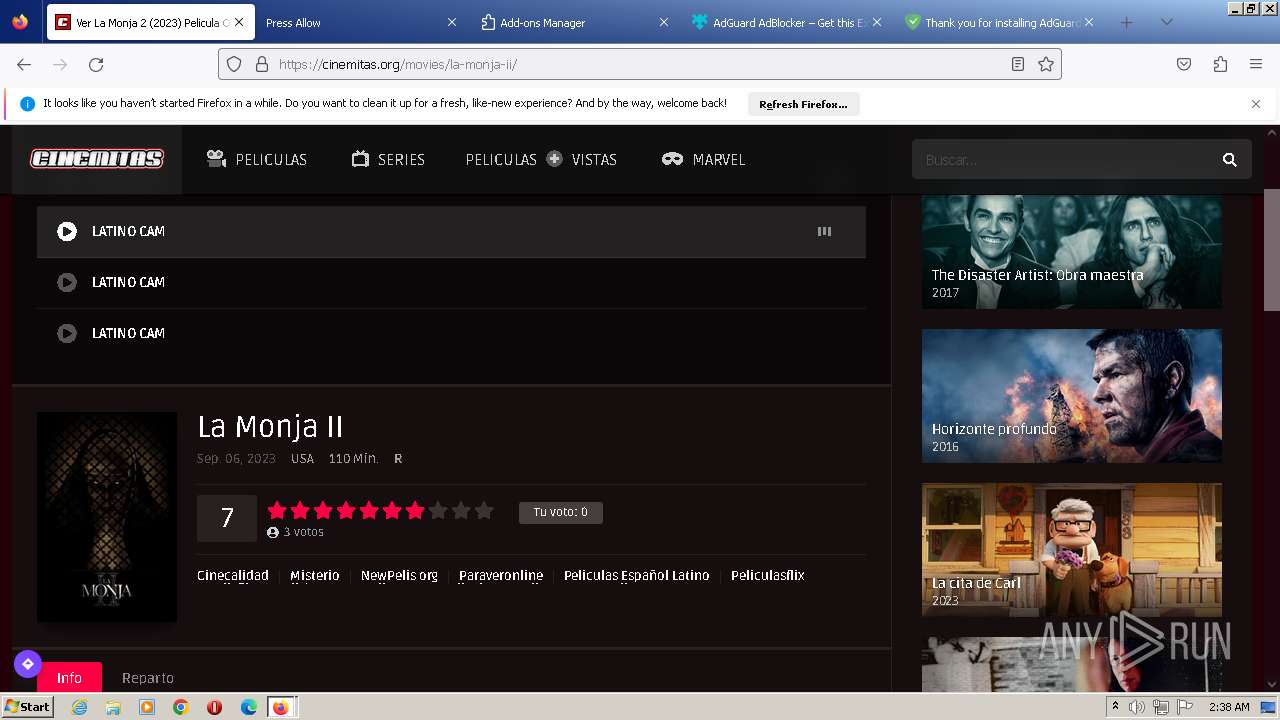
Task: Click the Cinemitas logo
Action: pyautogui.click(x=97, y=159)
